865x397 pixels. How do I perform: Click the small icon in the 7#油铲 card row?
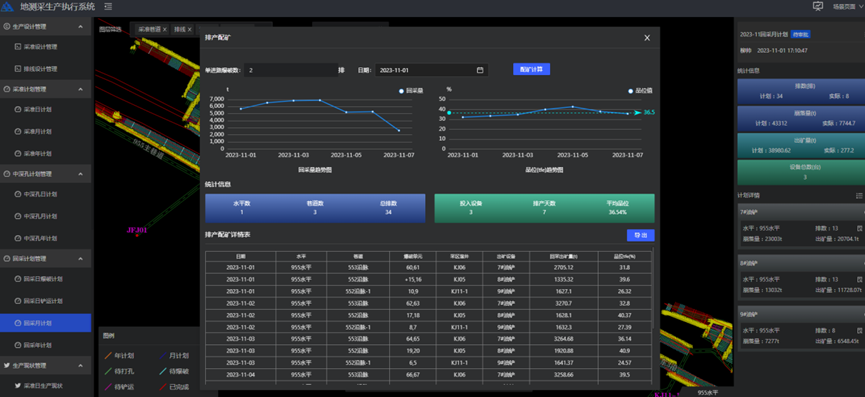[859, 228]
